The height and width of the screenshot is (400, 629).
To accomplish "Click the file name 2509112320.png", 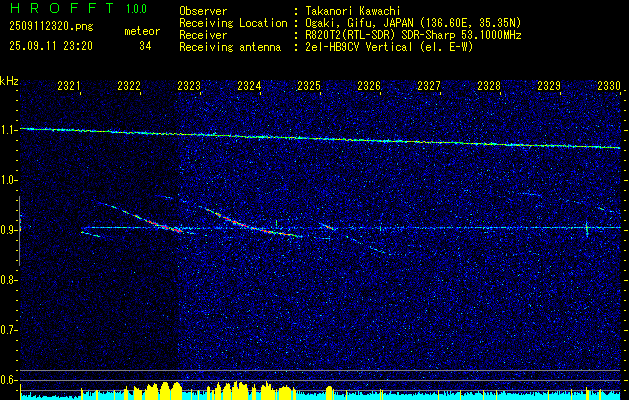I will (51, 27).
